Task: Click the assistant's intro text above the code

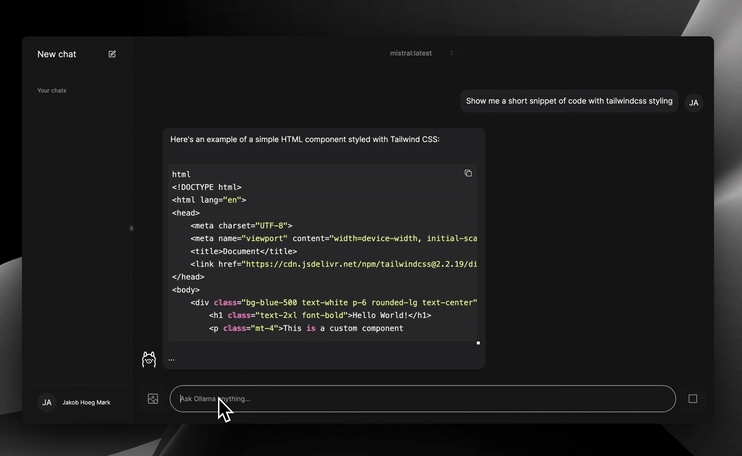Action: (x=304, y=139)
